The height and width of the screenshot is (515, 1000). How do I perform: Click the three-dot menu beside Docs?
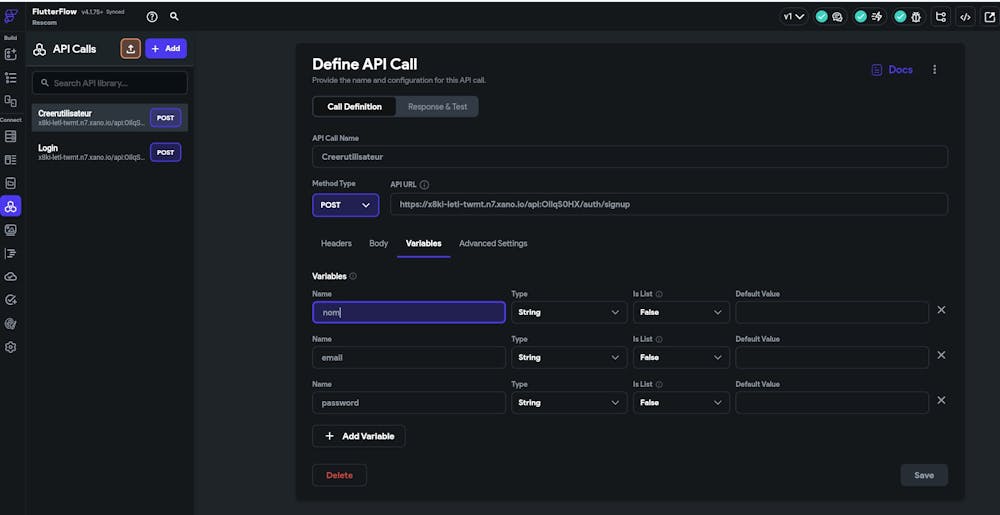coord(935,70)
